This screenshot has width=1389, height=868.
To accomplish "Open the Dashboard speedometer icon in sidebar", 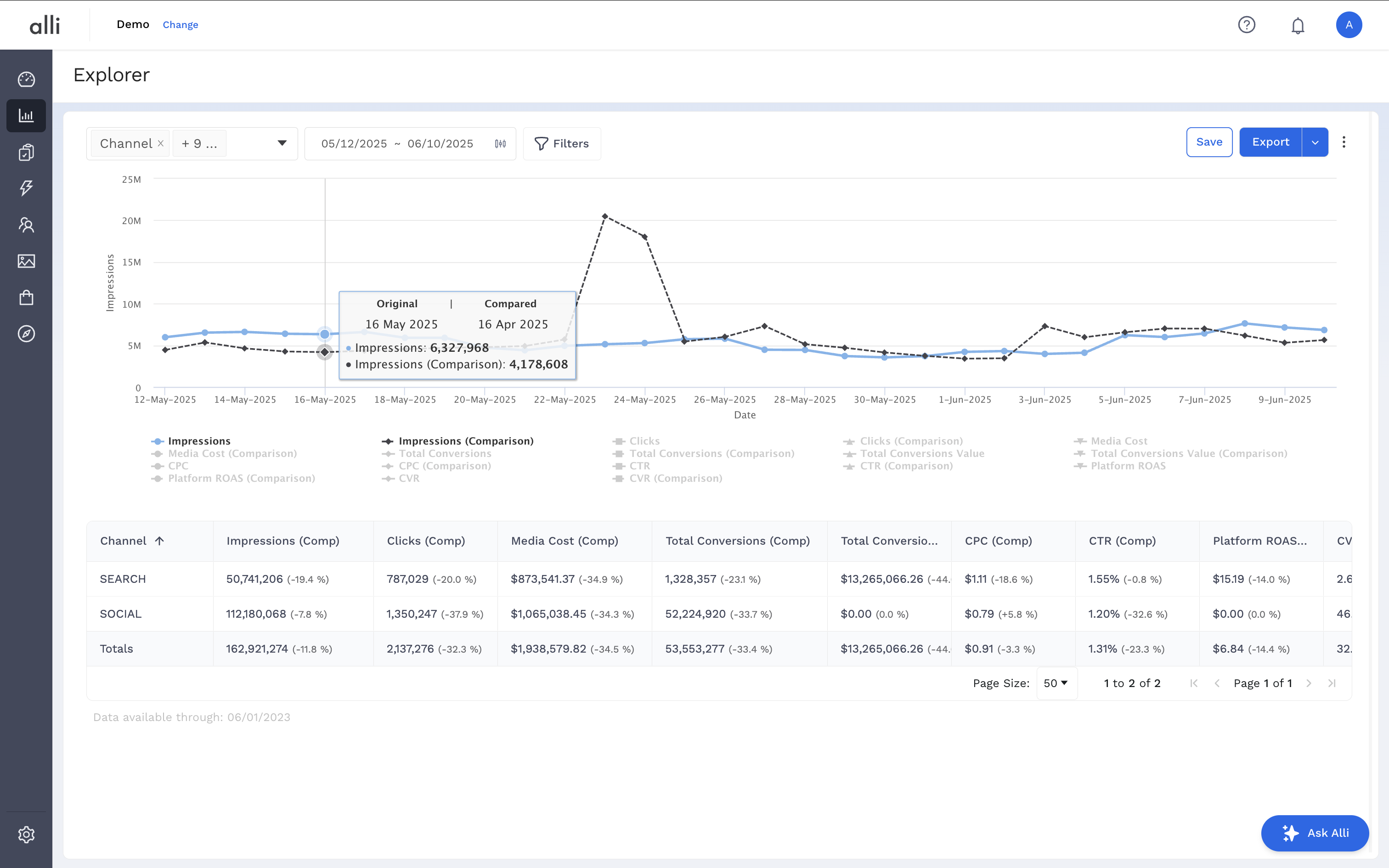I will [x=26, y=79].
